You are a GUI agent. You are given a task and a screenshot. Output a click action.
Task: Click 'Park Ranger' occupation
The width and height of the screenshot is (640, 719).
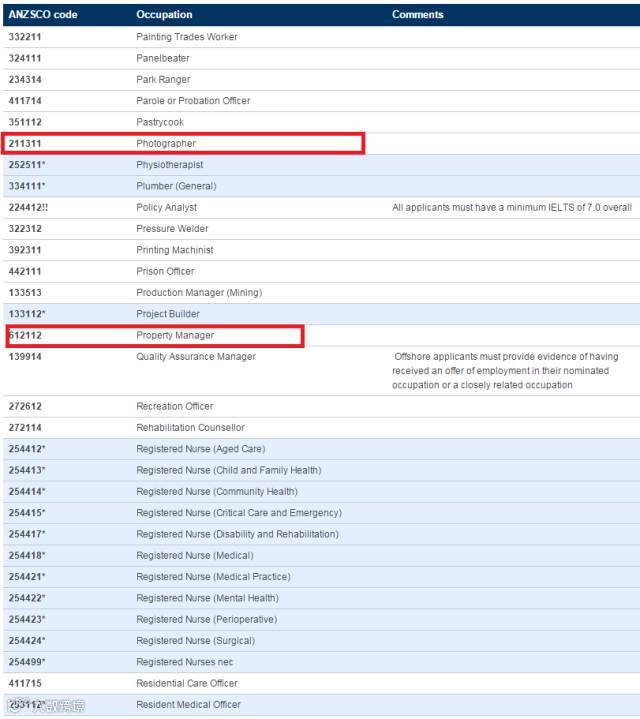click(163, 79)
